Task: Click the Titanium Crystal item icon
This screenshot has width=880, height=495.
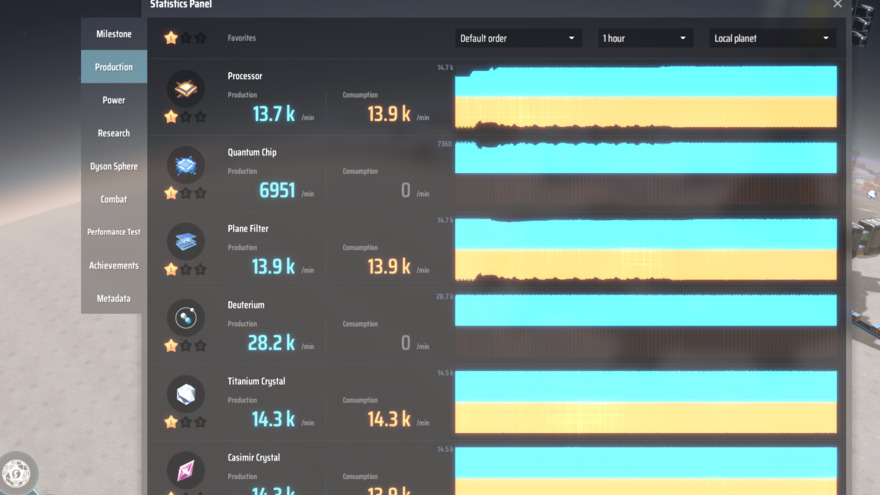Action: (x=186, y=394)
